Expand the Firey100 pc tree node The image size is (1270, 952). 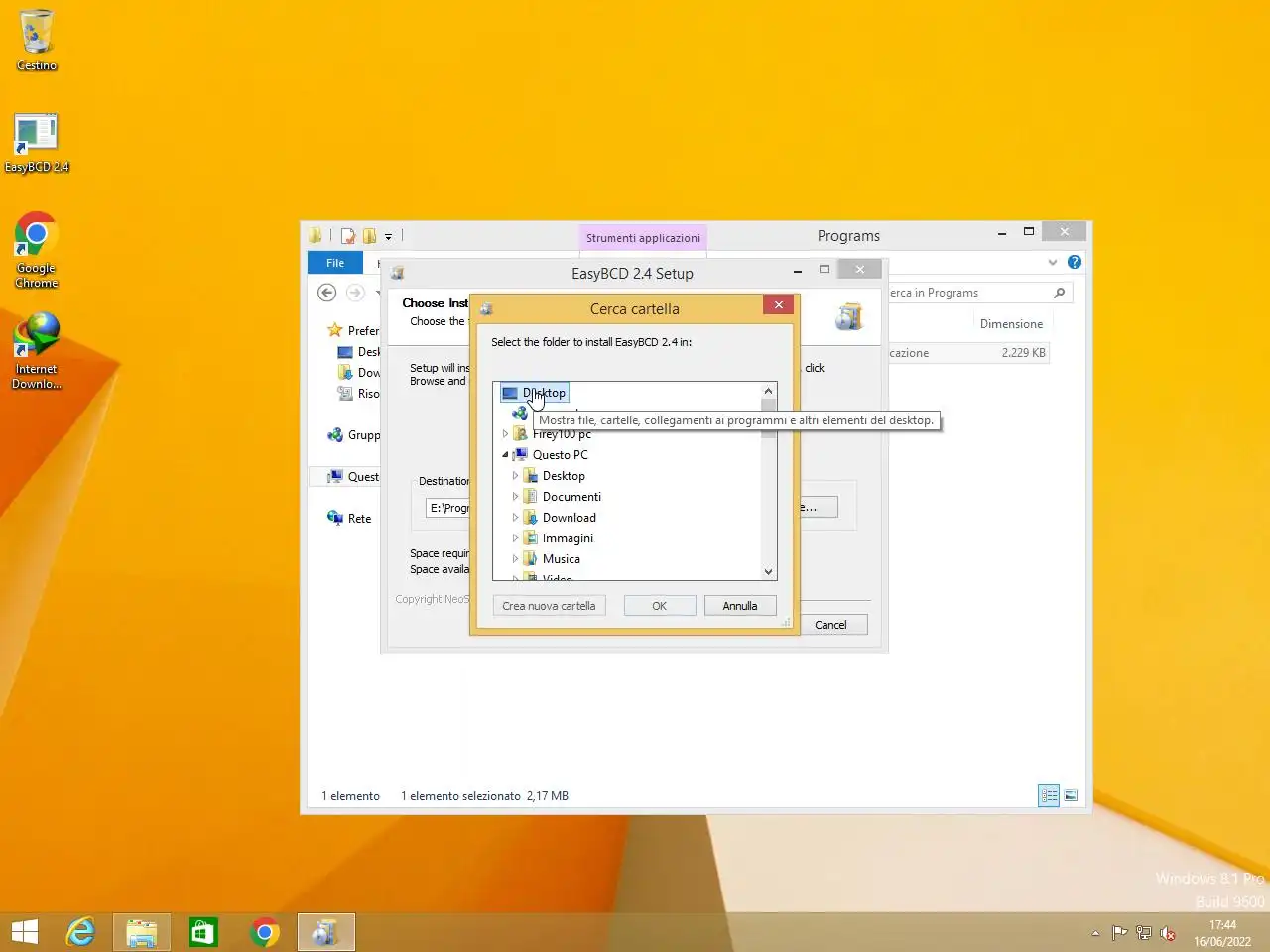[505, 434]
